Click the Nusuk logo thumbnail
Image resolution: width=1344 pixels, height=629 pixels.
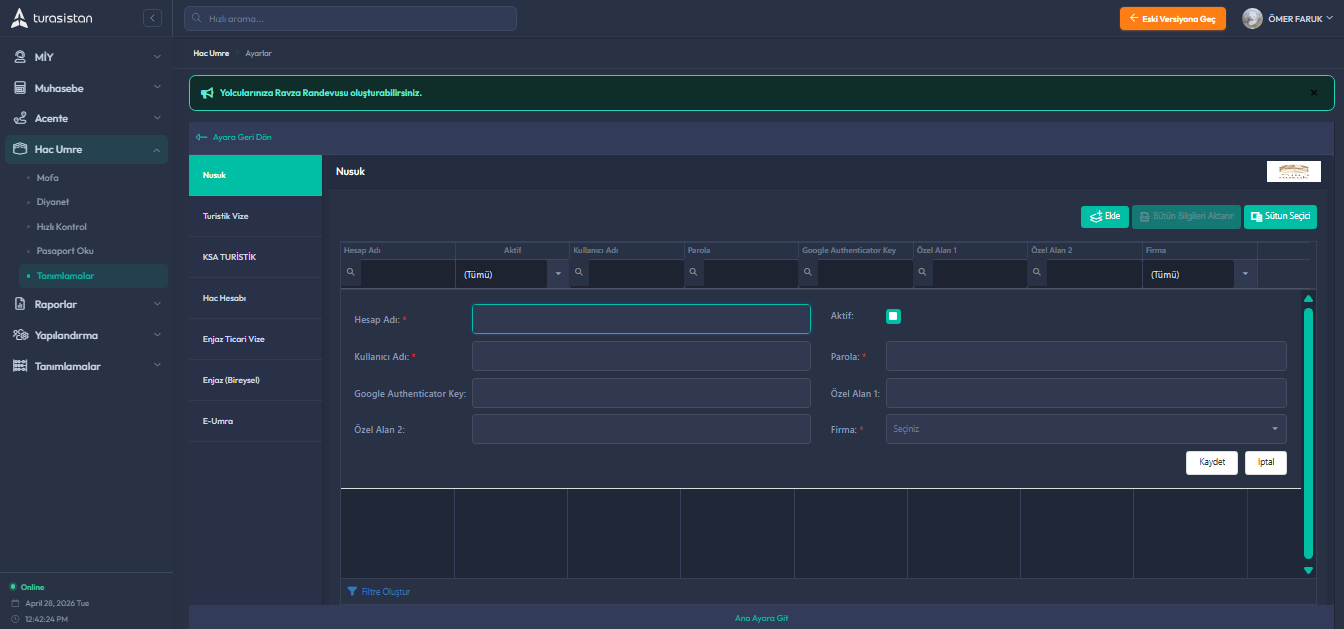pos(1293,171)
